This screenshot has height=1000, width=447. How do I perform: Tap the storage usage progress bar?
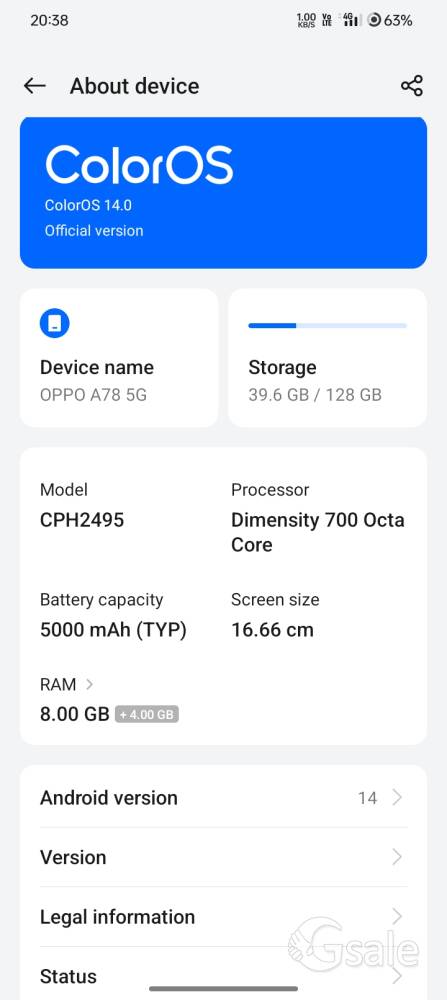[x=328, y=325]
